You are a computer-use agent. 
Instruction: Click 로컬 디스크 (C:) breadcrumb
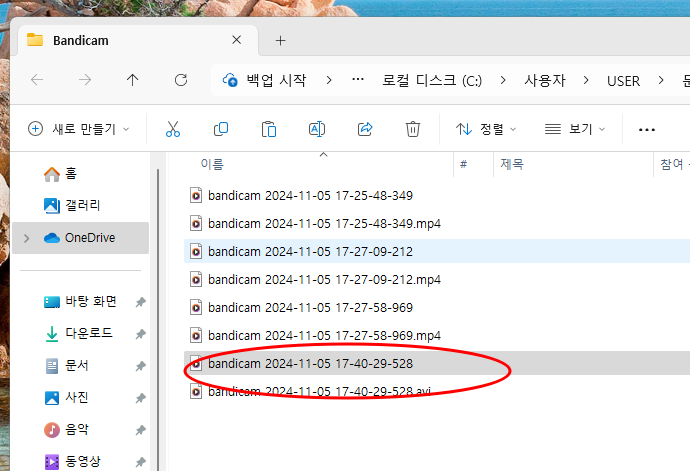click(432, 80)
